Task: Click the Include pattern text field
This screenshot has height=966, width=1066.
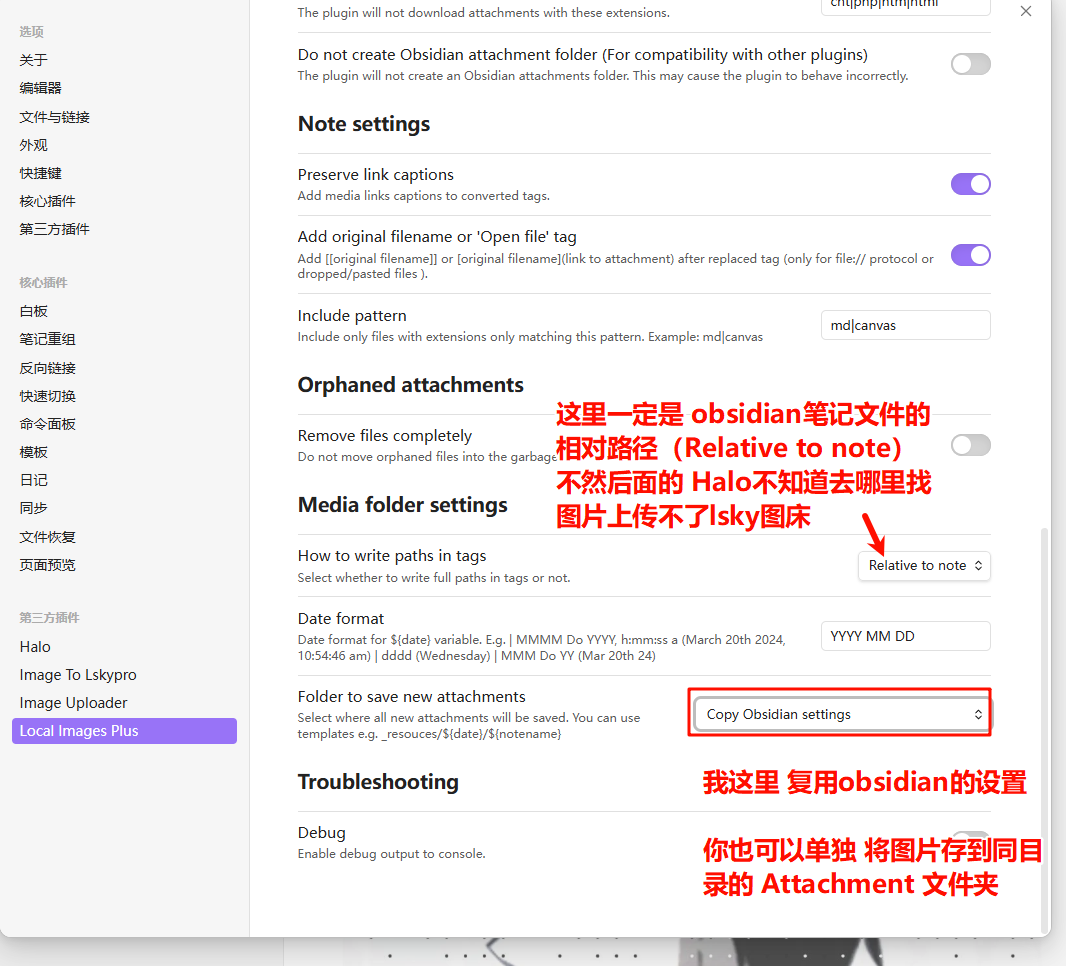Action: click(905, 325)
